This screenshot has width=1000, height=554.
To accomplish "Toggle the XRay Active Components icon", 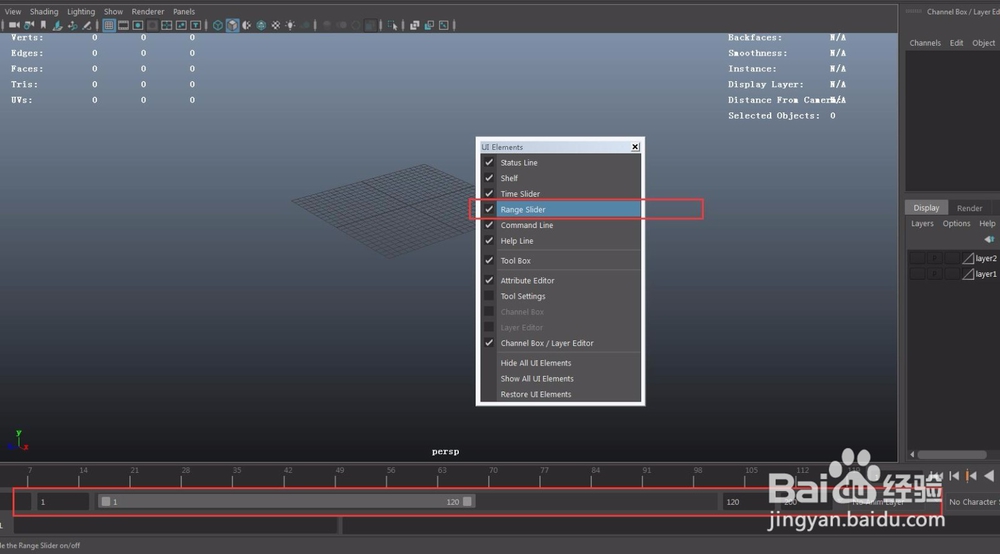I will point(429,25).
